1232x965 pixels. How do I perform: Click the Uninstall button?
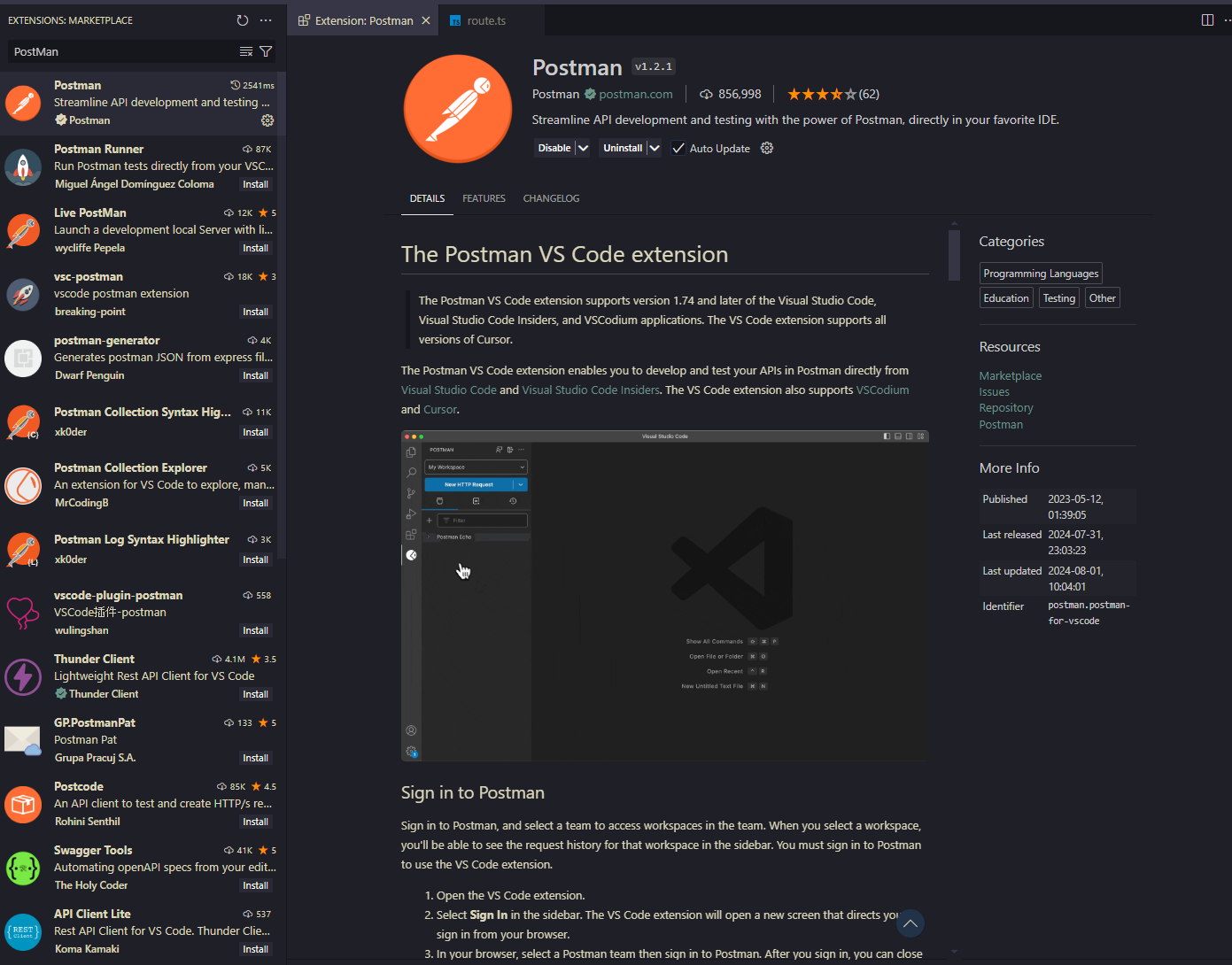(623, 148)
